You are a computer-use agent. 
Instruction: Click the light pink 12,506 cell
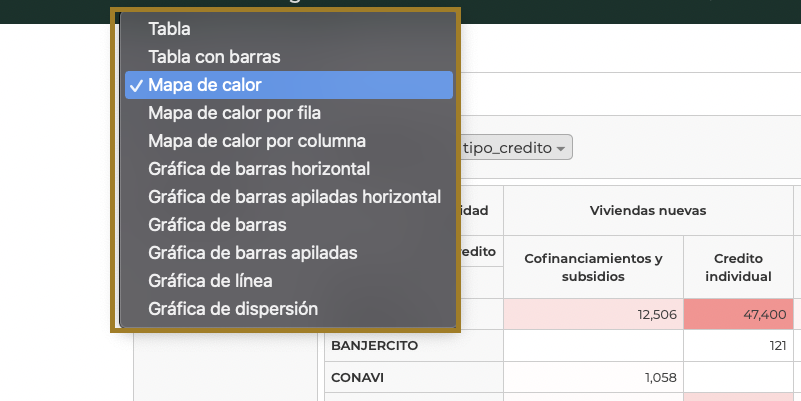tap(593, 314)
